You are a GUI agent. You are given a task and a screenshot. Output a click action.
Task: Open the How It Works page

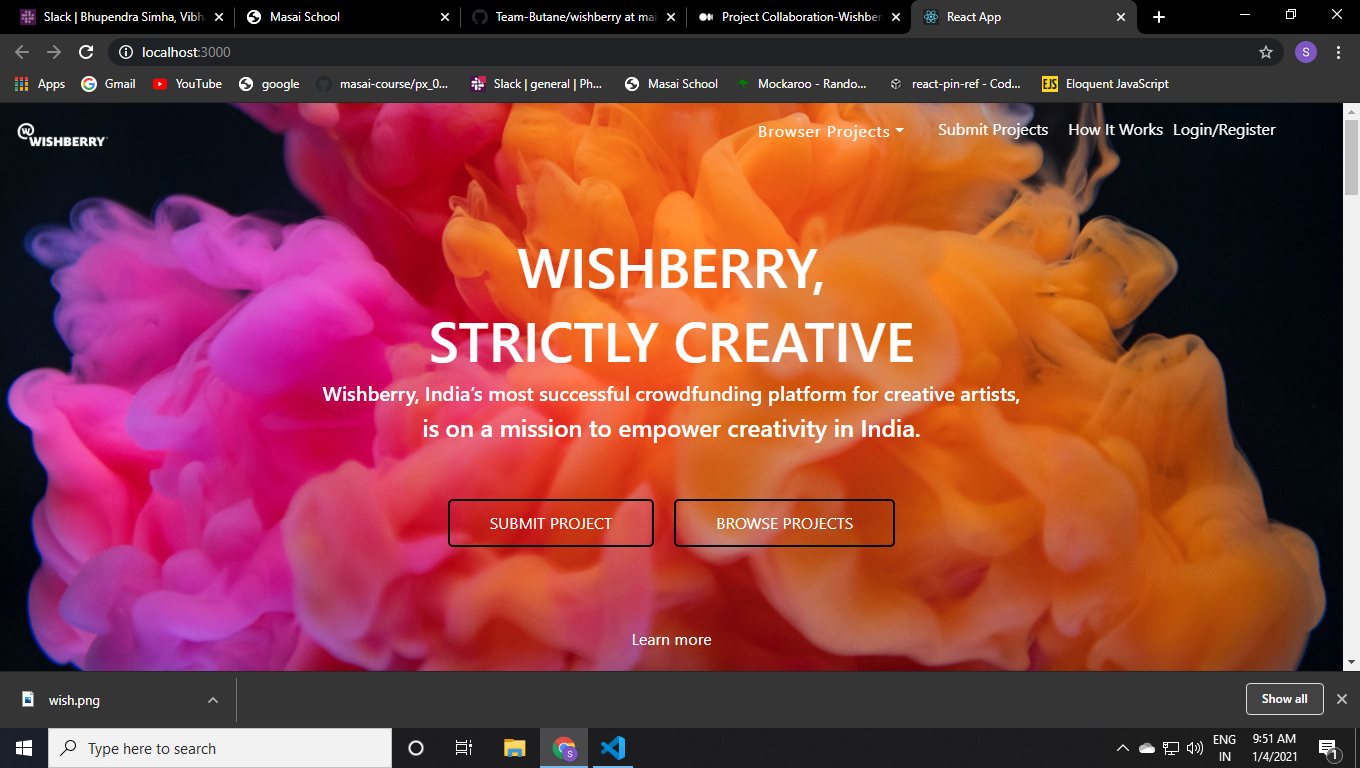(x=1115, y=130)
